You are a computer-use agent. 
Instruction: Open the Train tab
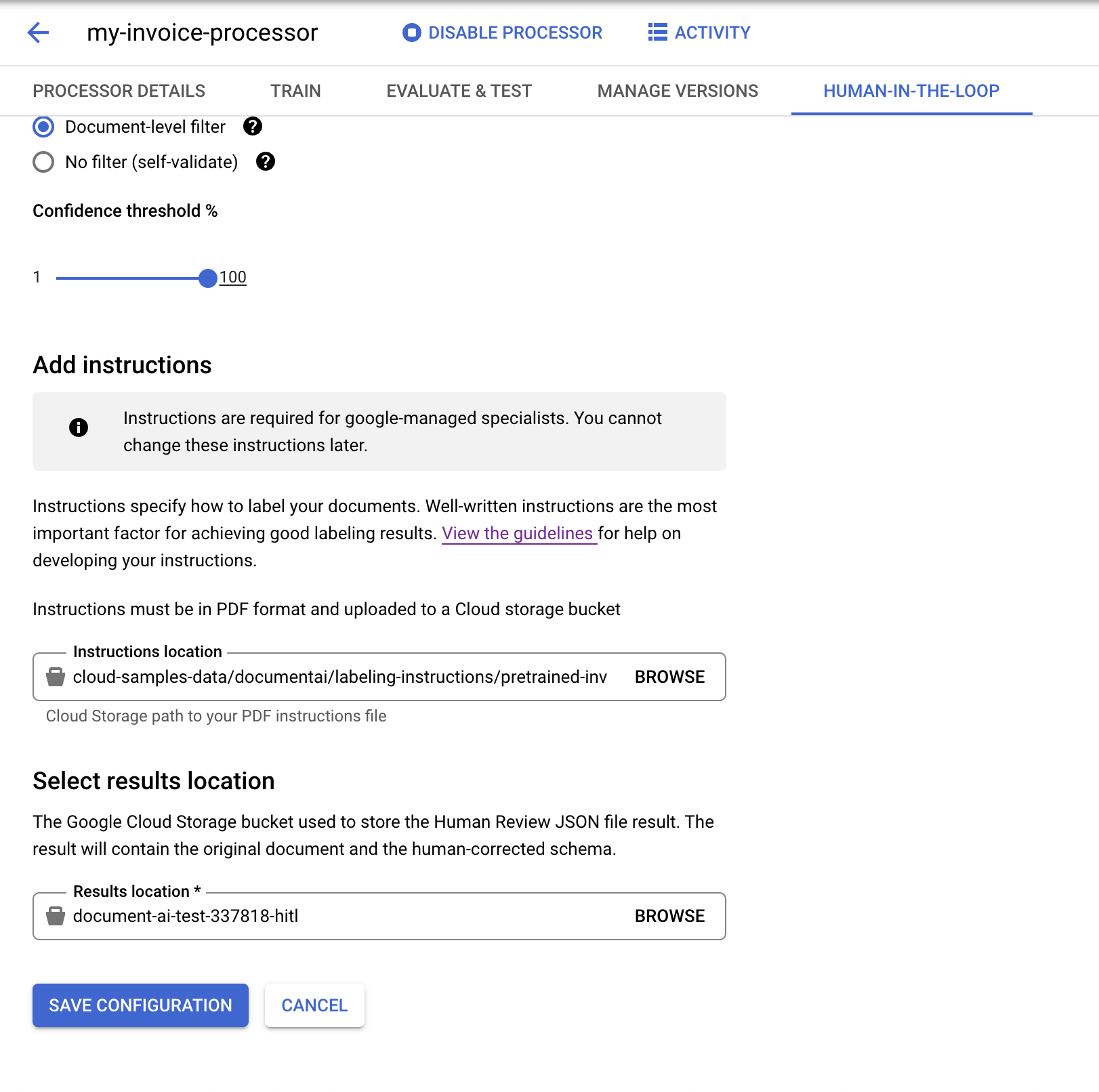(295, 91)
